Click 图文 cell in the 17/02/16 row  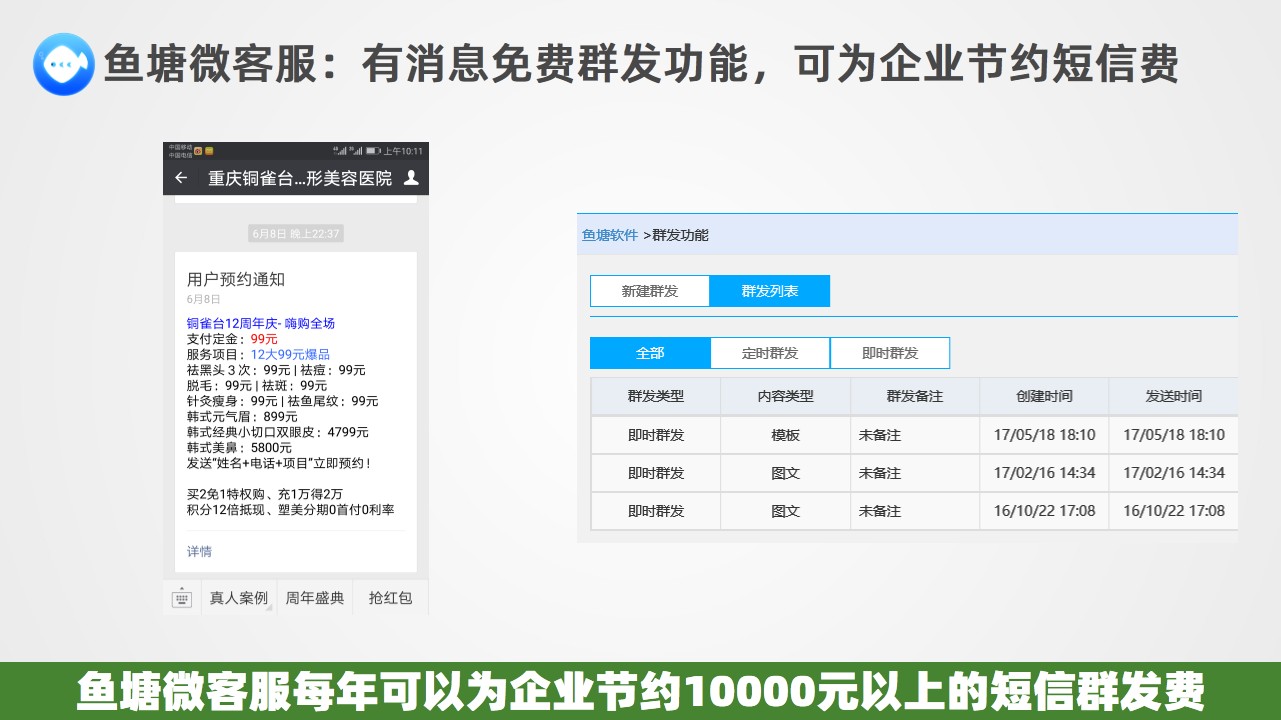tap(786, 473)
